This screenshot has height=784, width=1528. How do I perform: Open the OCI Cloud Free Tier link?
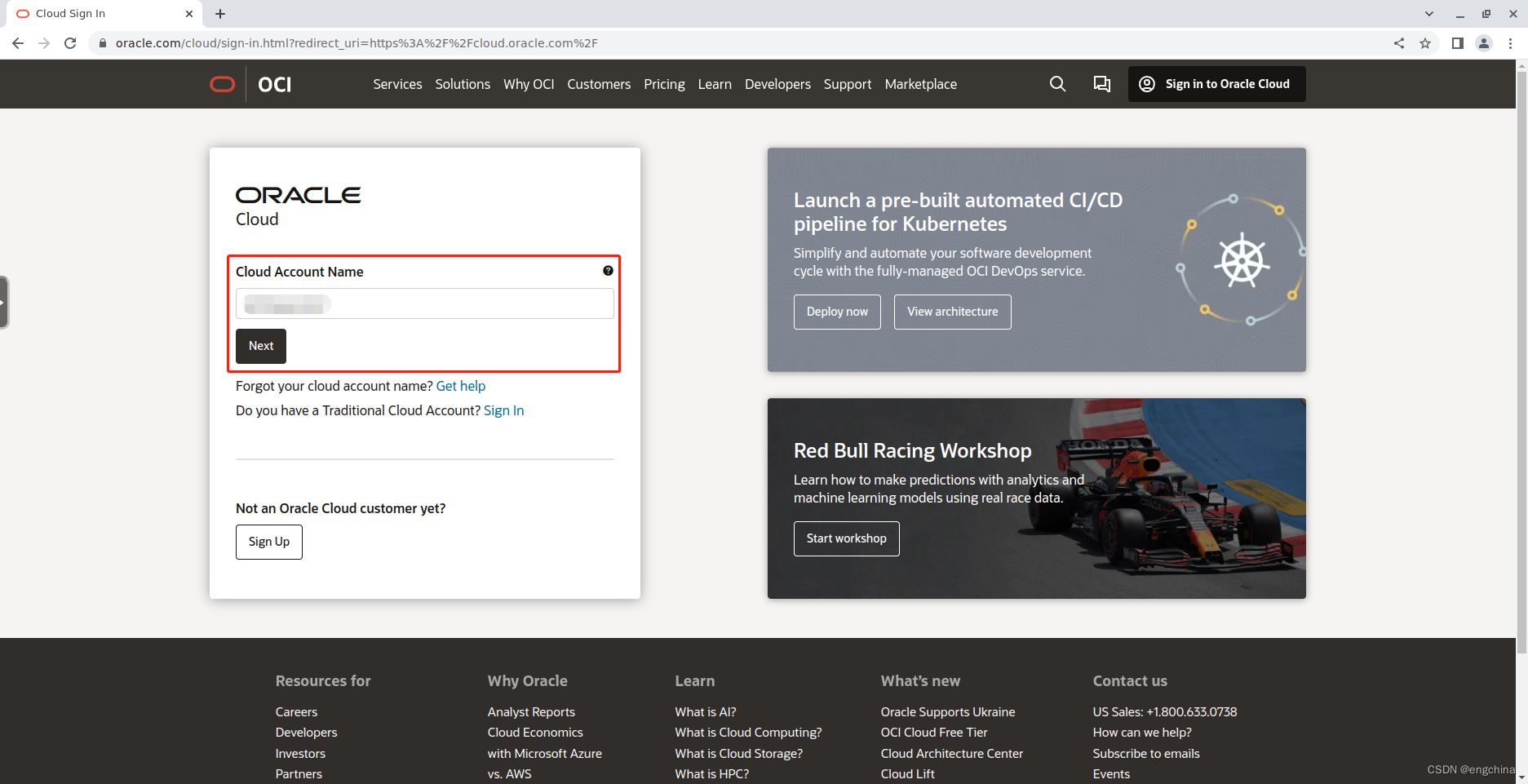[x=934, y=733]
